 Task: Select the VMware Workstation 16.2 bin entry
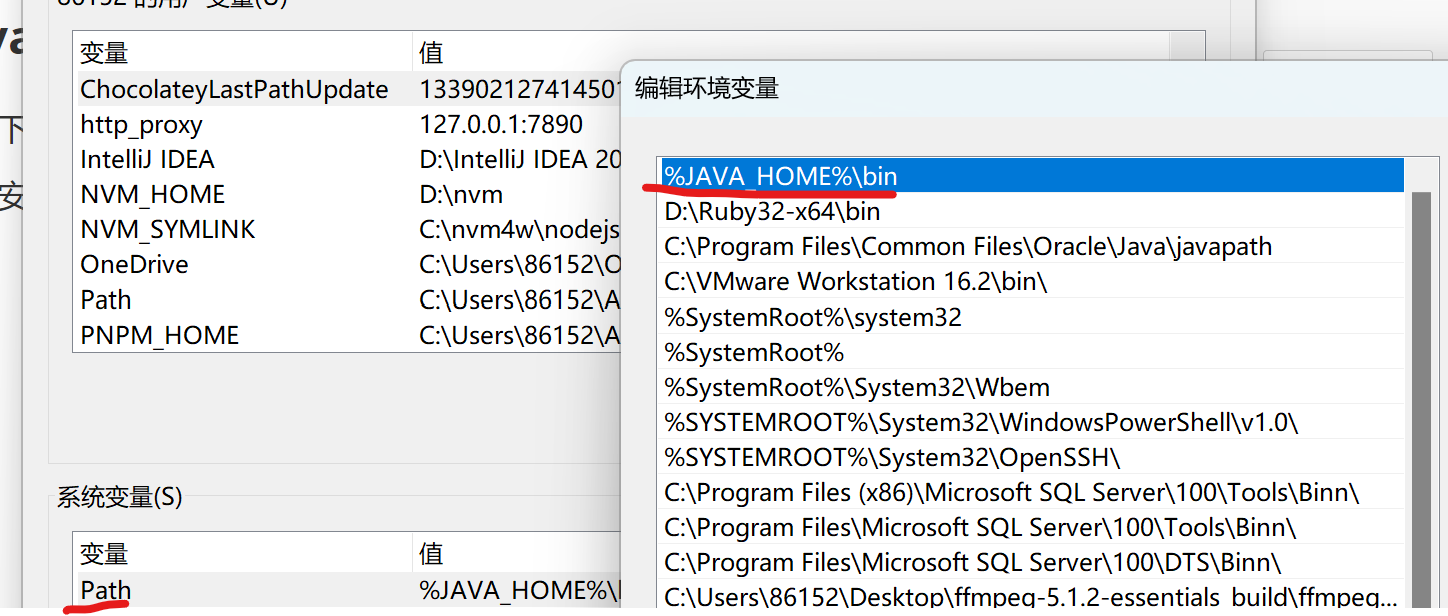click(855, 282)
